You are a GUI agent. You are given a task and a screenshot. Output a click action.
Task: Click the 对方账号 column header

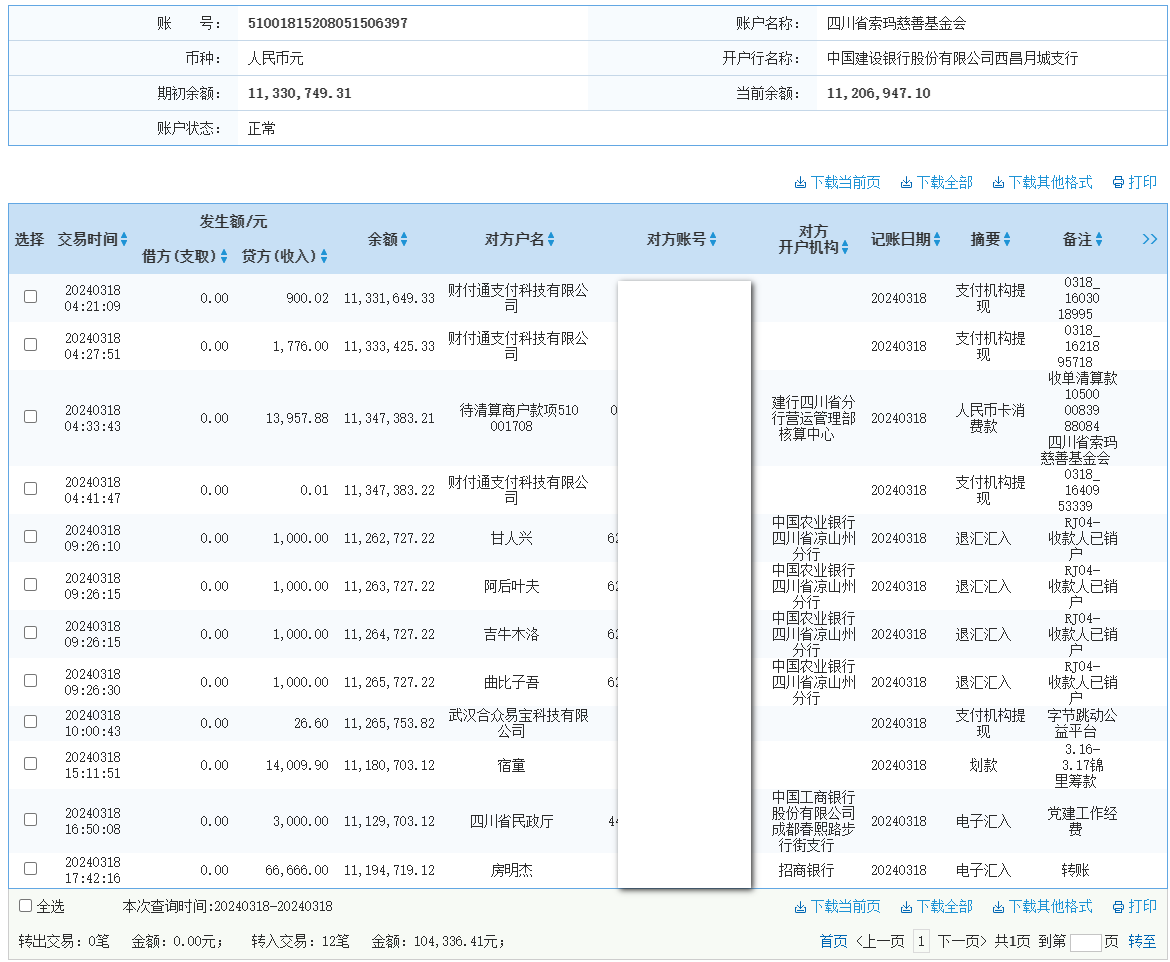(x=677, y=240)
